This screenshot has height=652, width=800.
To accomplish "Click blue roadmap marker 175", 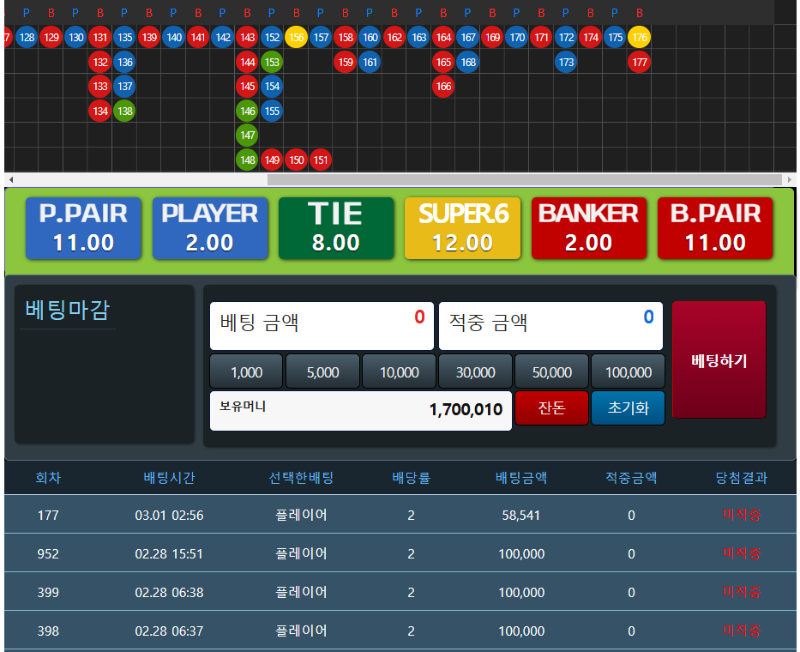I will tap(615, 37).
